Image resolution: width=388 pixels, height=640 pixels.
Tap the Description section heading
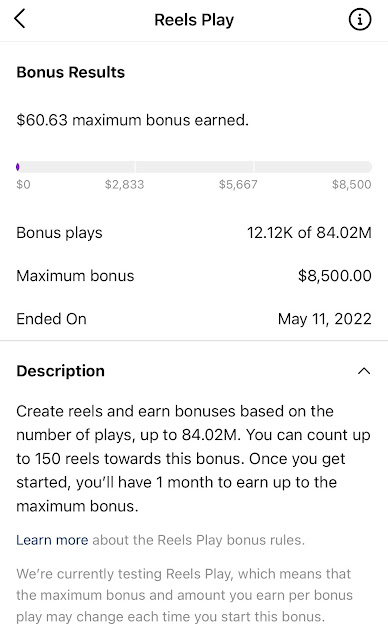60,371
